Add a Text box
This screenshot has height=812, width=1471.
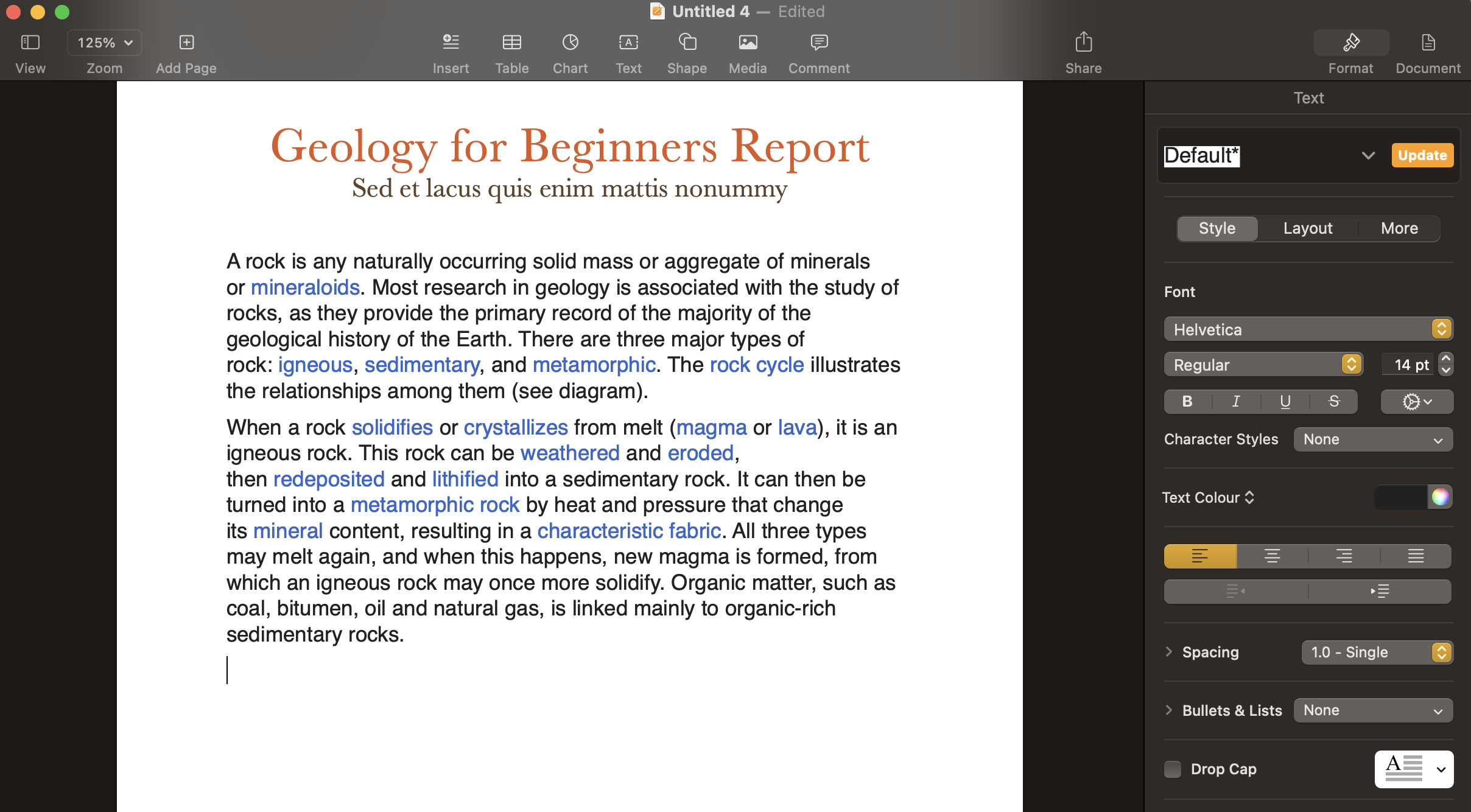628,43
